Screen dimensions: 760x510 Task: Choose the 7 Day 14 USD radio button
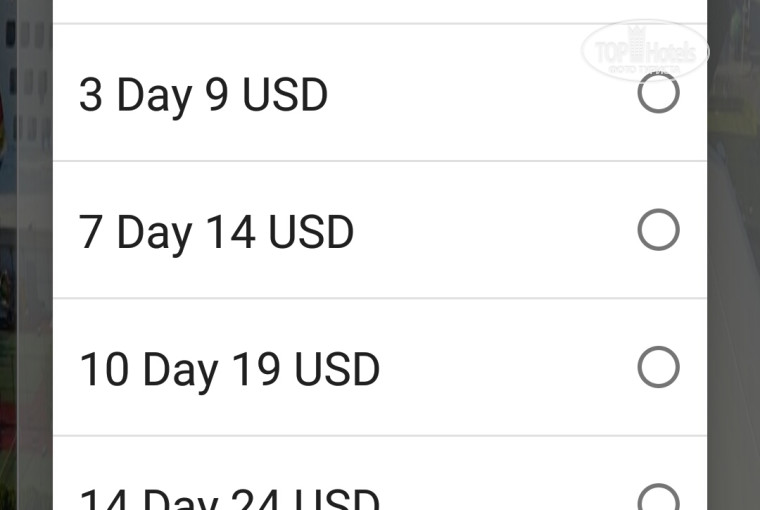click(x=658, y=229)
